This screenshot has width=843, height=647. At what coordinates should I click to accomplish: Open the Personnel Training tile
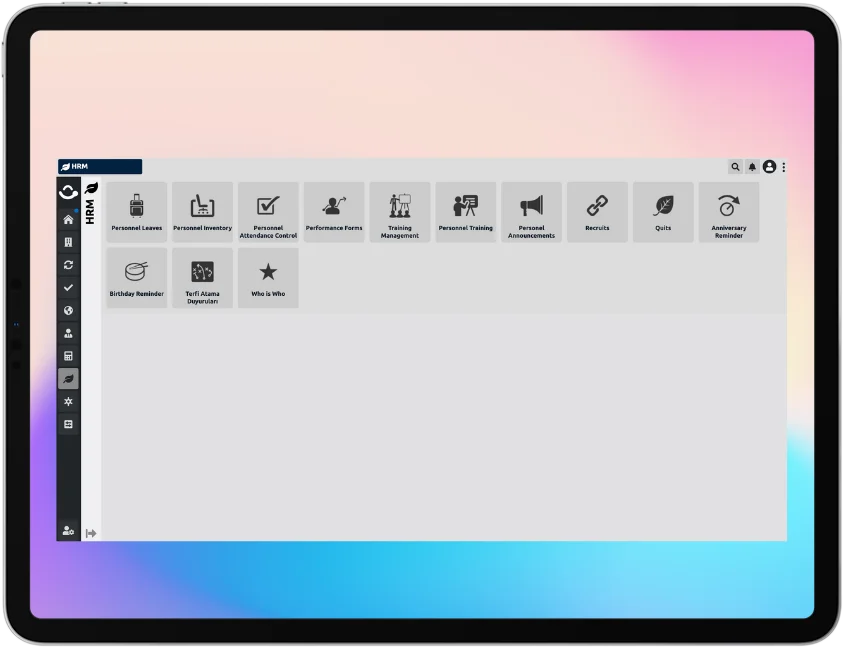click(x=465, y=211)
